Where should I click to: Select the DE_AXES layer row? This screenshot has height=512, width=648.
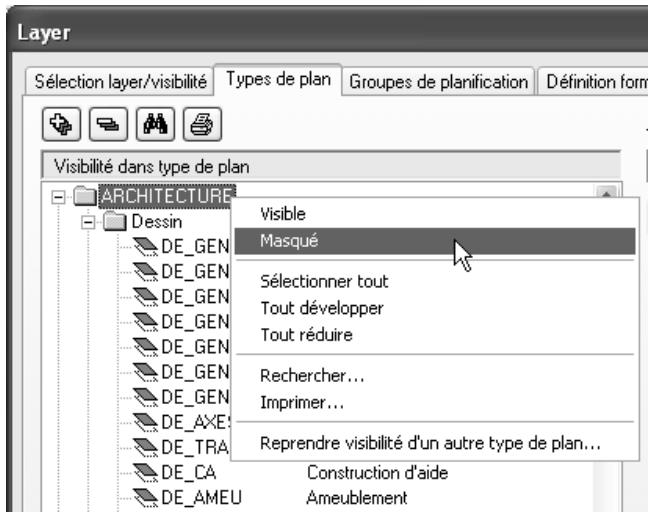coord(195,422)
